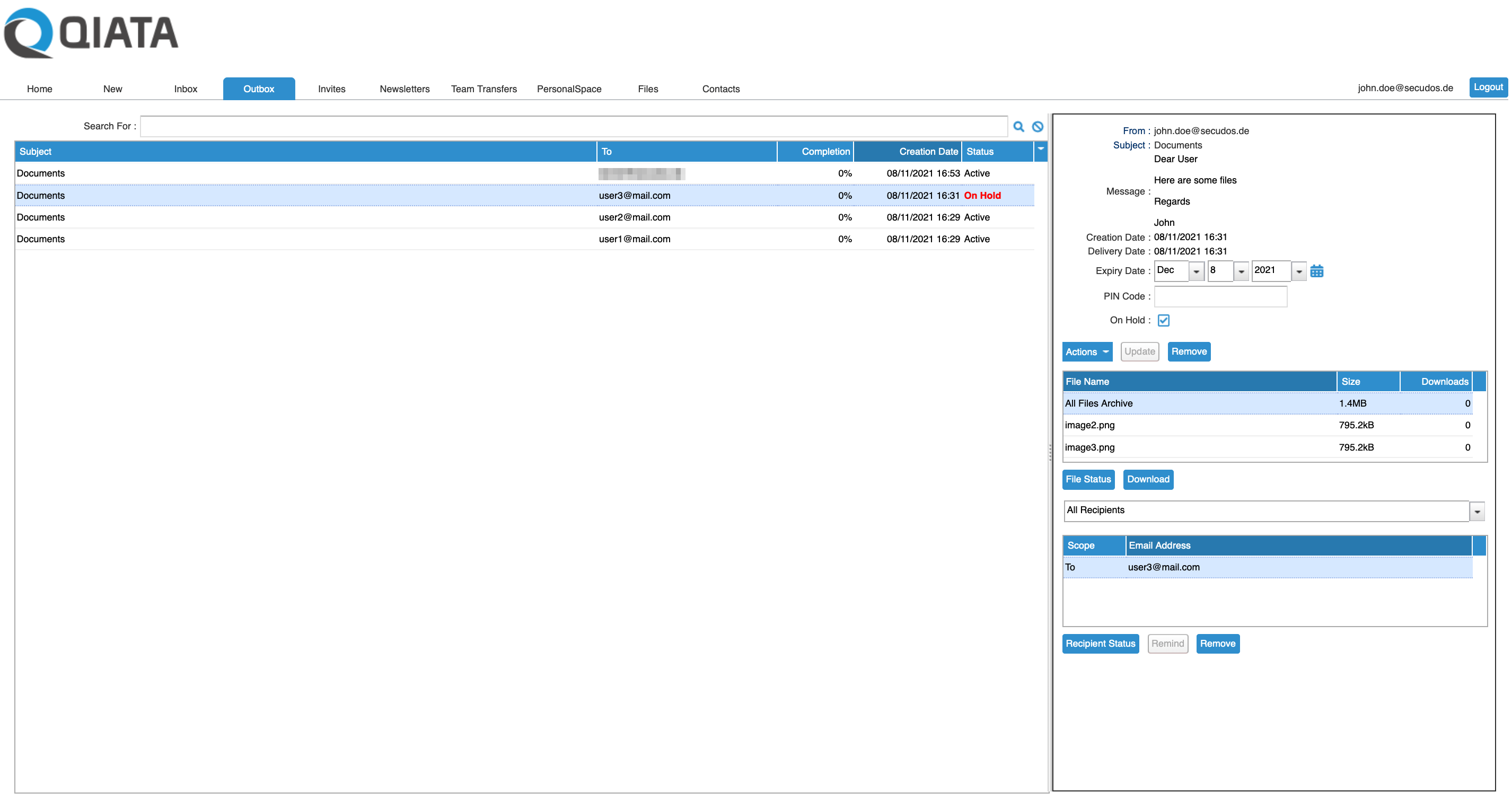The width and height of the screenshot is (1512, 801).
Task: Open the outbox column options arrow
Action: [1040, 149]
